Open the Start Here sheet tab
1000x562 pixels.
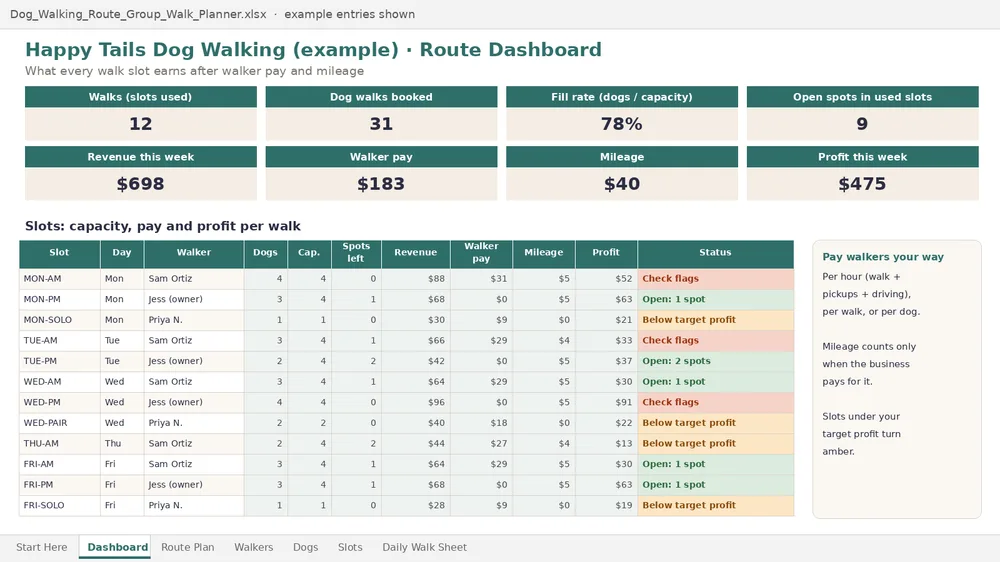[41, 547]
